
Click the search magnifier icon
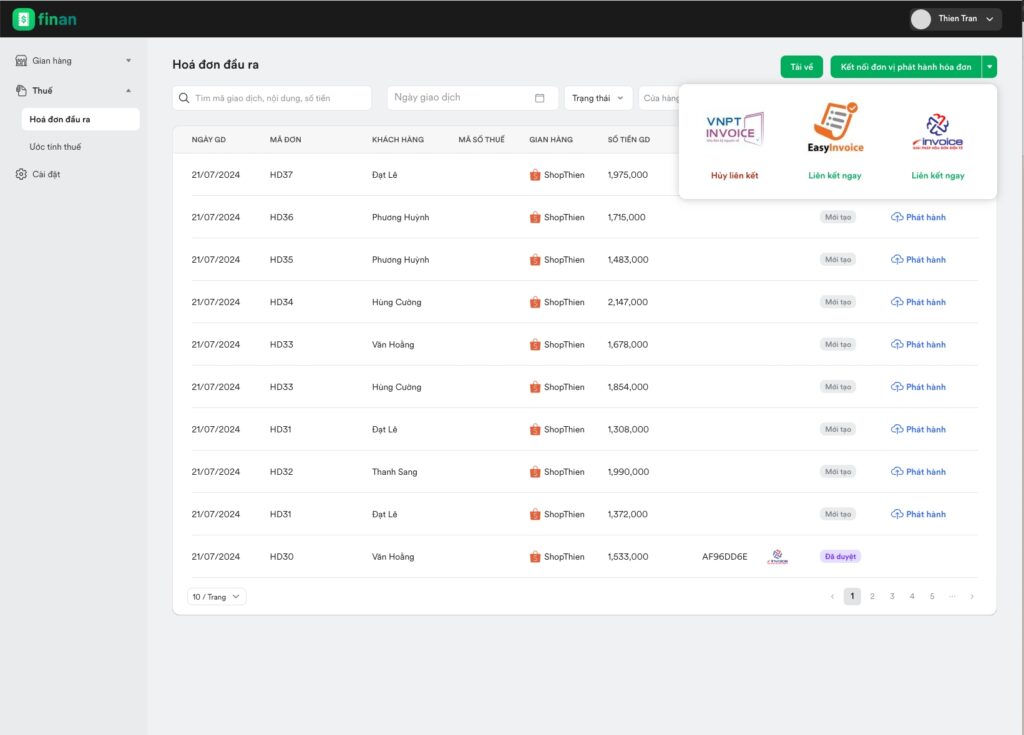point(184,98)
